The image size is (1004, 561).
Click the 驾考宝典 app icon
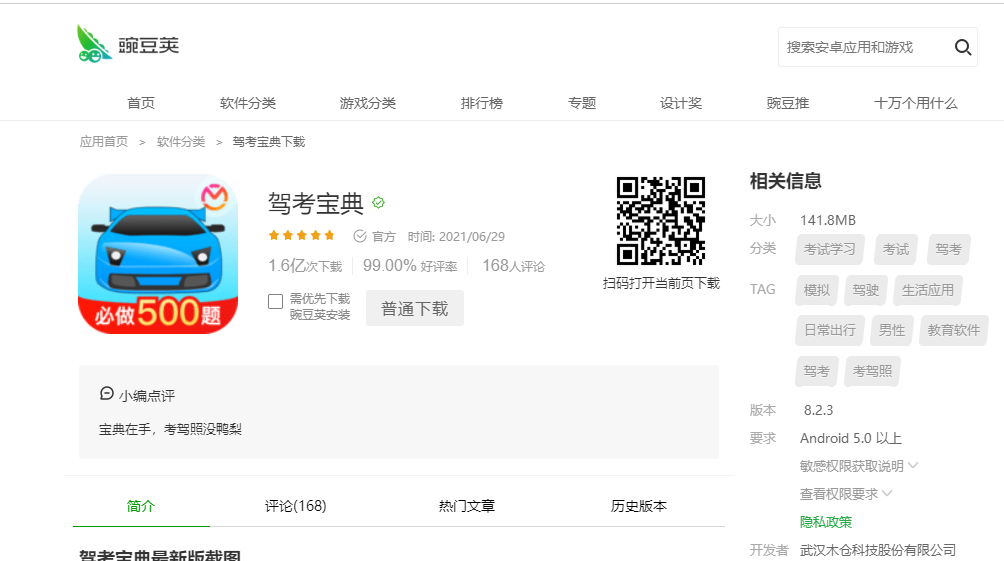point(158,254)
